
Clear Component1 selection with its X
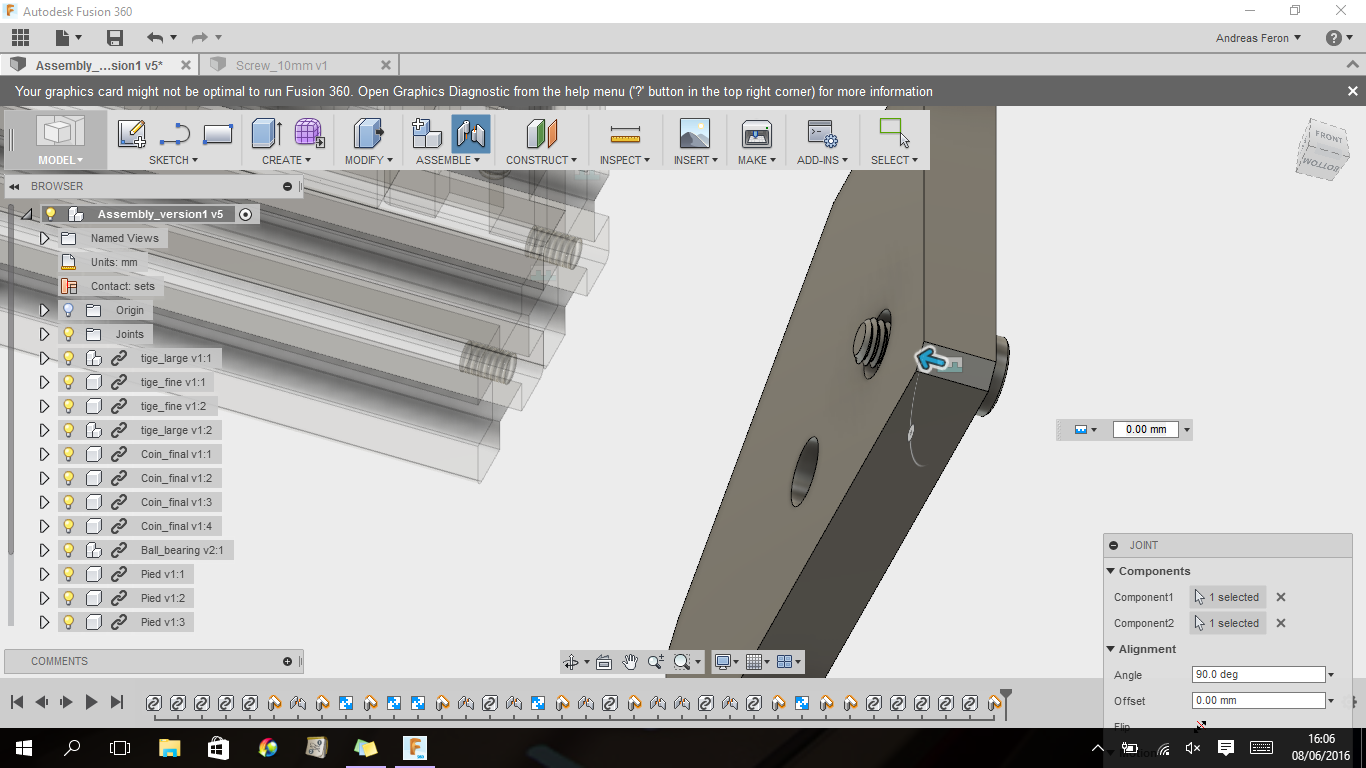click(1281, 597)
